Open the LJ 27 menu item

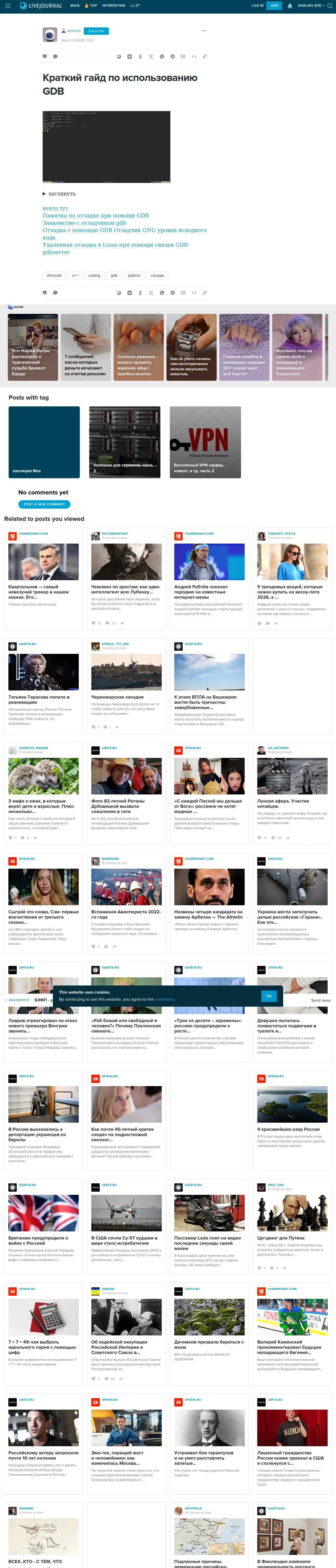(x=135, y=5)
